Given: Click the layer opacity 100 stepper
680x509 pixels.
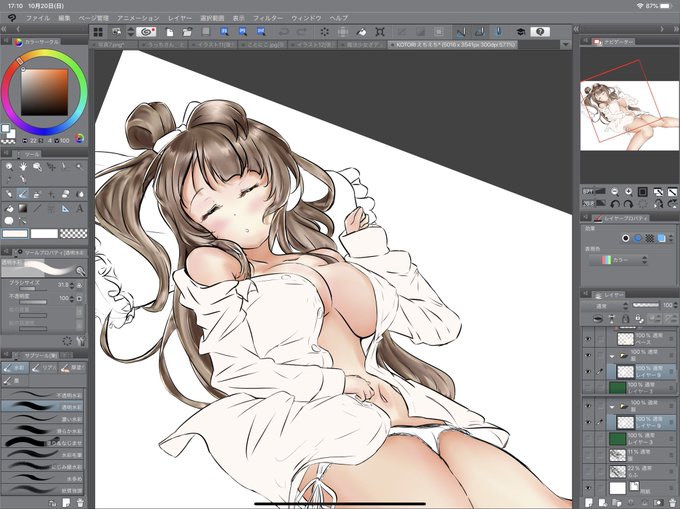Looking at the screenshot, I should point(676,305).
